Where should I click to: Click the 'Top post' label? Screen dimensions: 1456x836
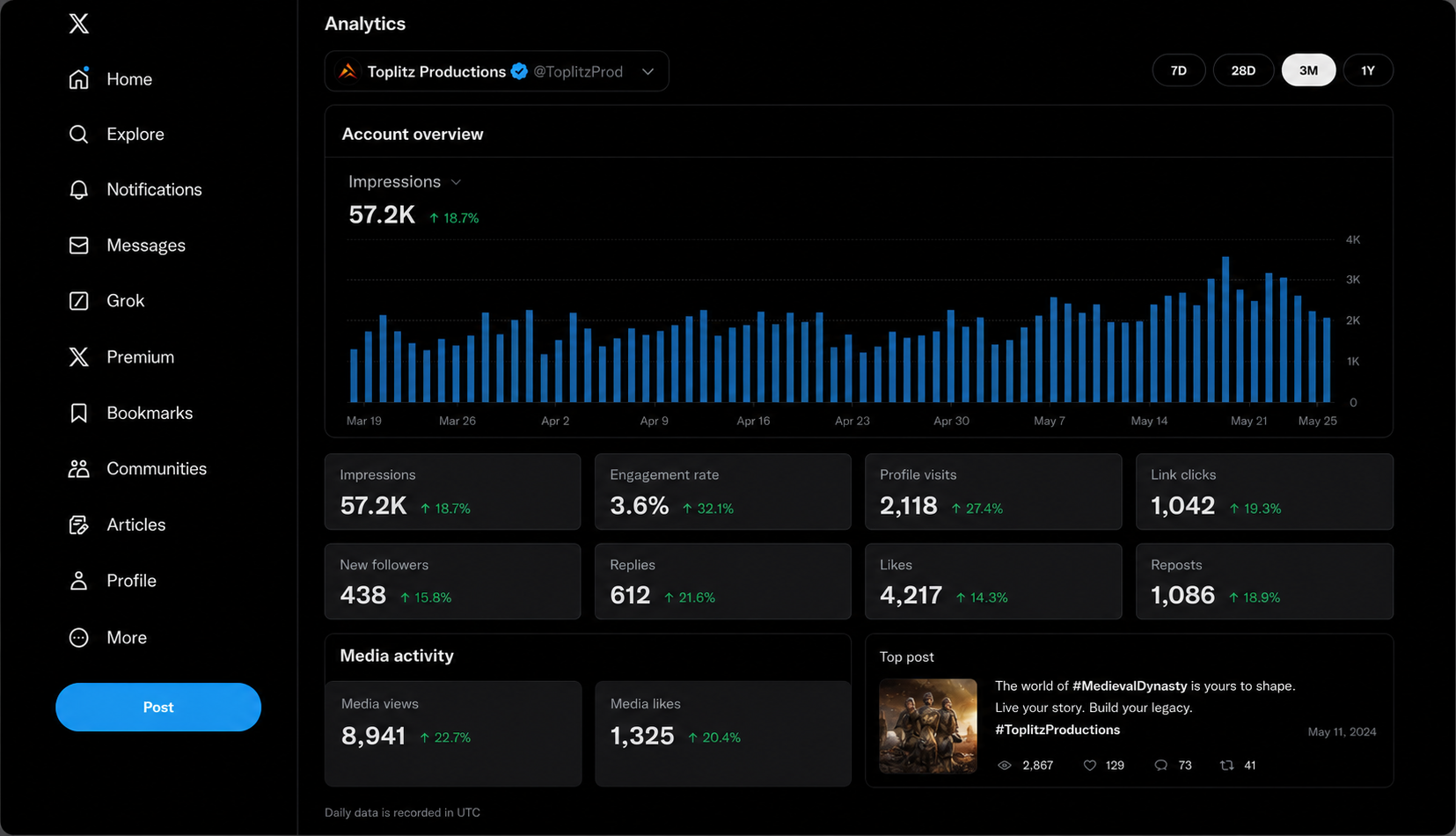(906, 656)
